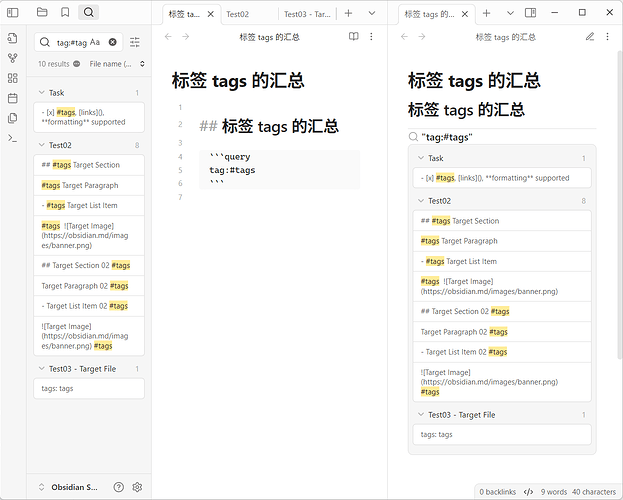Add new tab in middle tab group
623x500 pixels.
(x=348, y=13)
